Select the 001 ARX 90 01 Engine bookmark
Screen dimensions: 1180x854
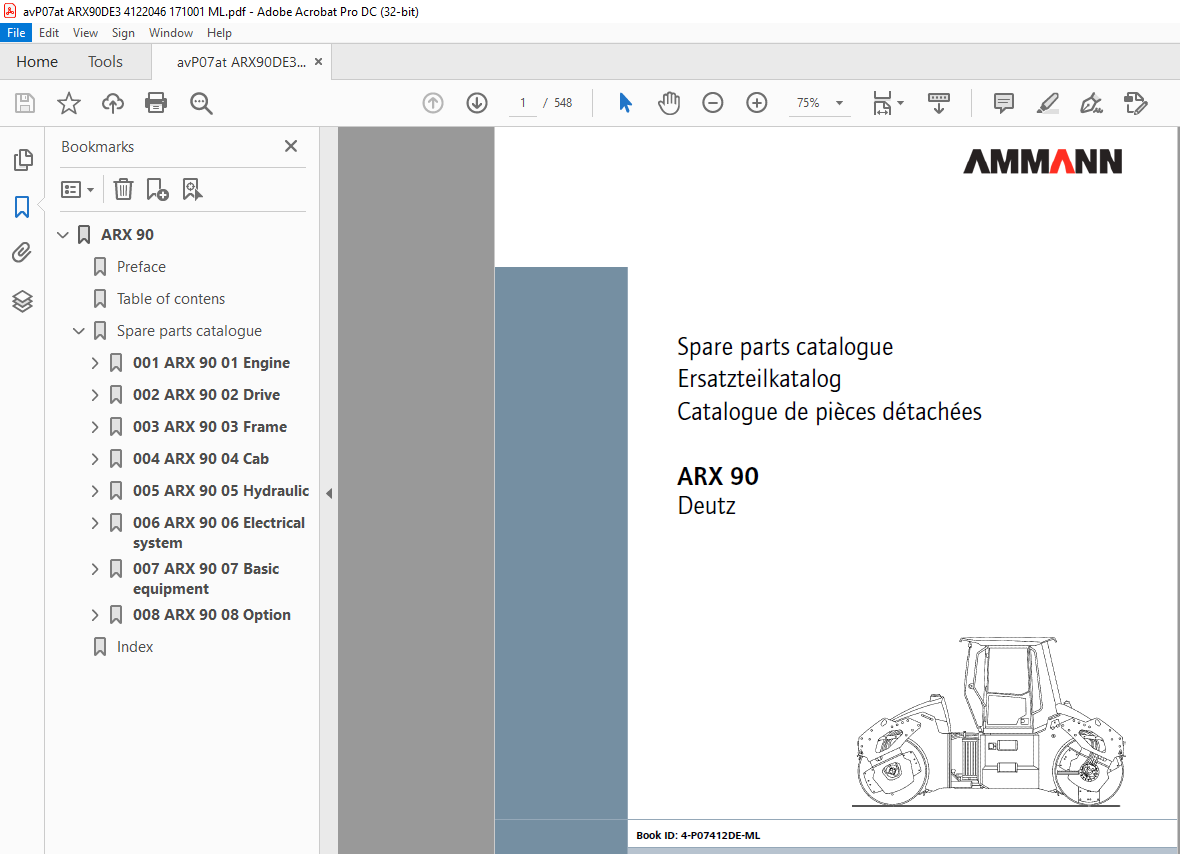pyautogui.click(x=211, y=363)
